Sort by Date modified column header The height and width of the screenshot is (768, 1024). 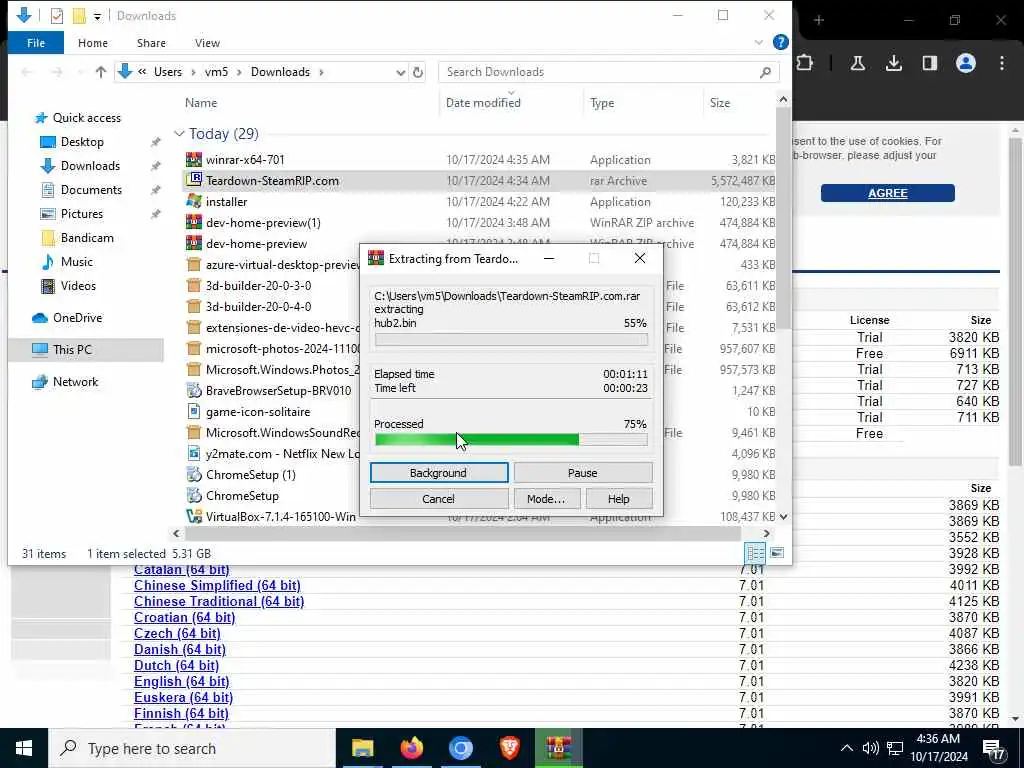483,103
